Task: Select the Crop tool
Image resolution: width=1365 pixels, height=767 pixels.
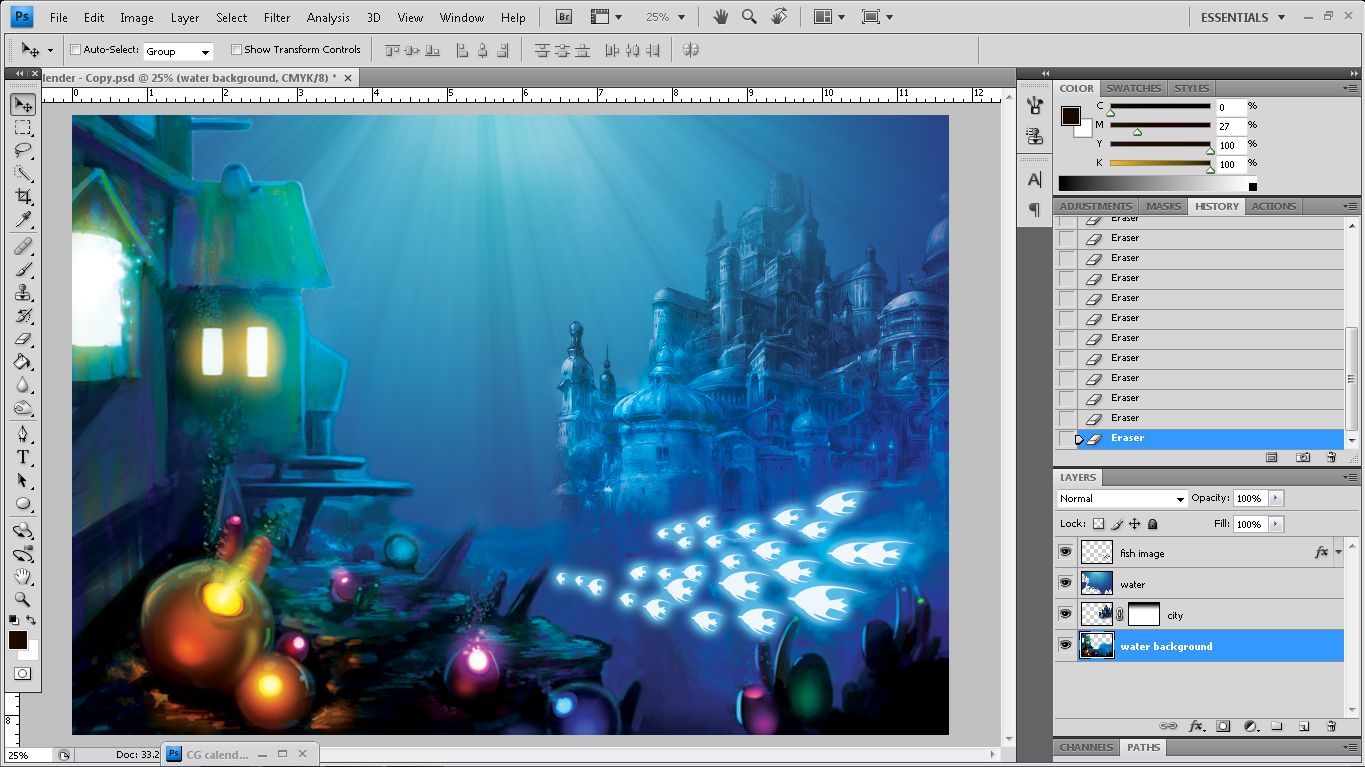Action: pos(23,197)
